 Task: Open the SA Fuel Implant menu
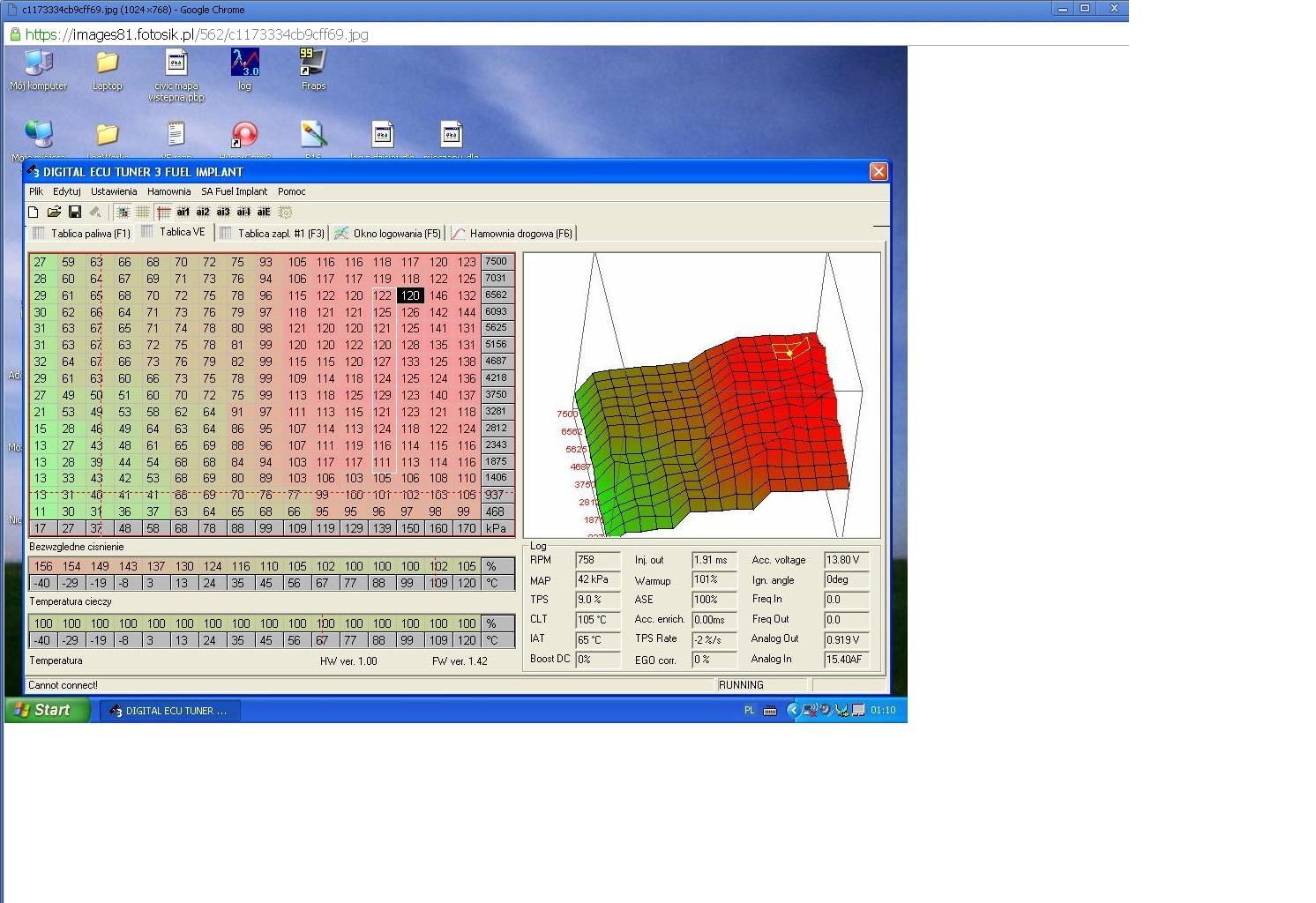tap(234, 191)
